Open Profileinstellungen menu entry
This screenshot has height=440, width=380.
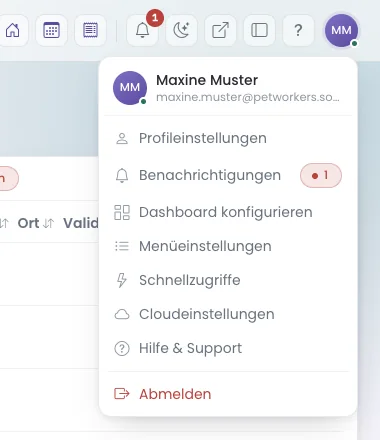[x=228, y=138]
